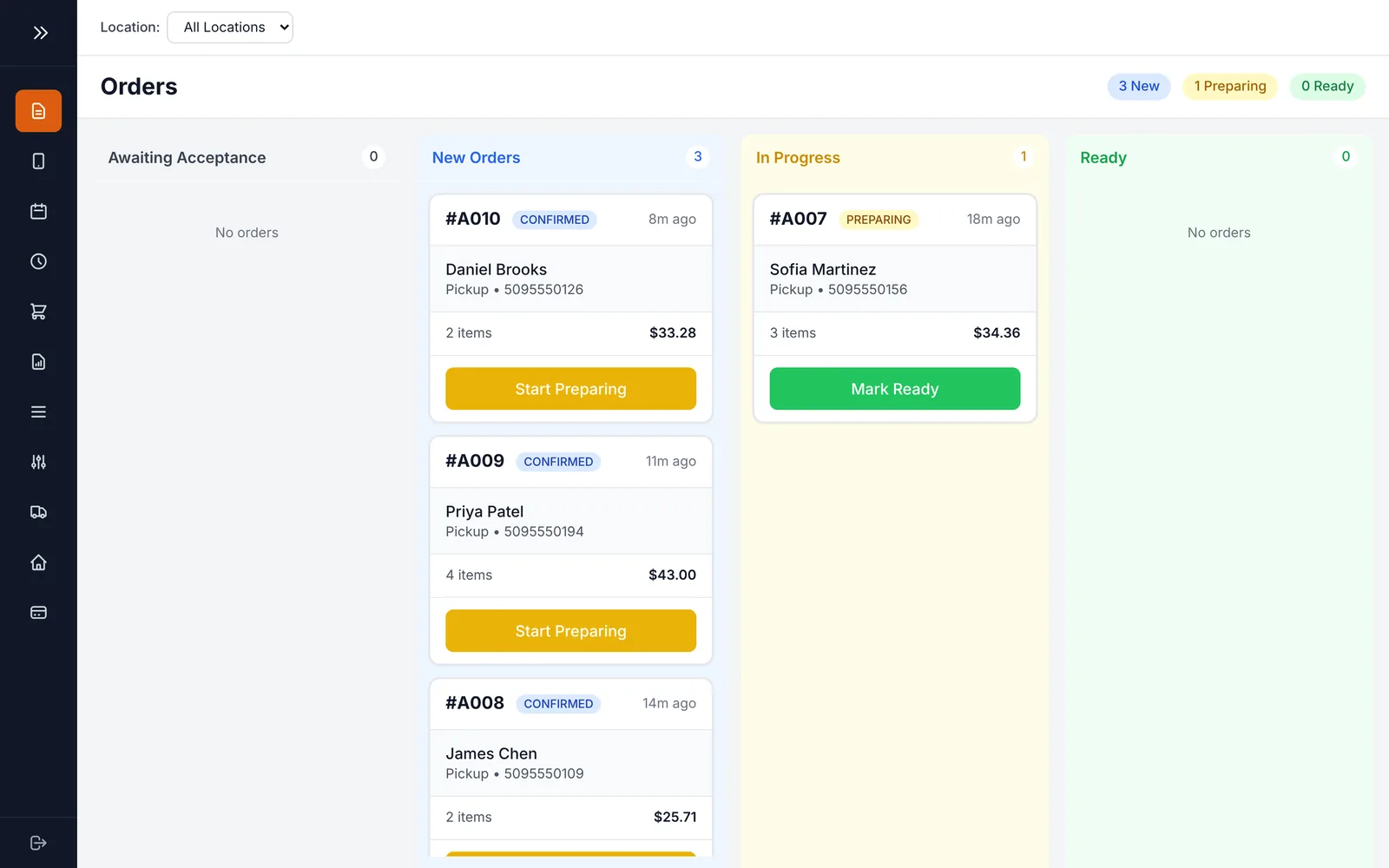
Task: Click the PREPARING badge on order #A007
Action: [x=879, y=220]
